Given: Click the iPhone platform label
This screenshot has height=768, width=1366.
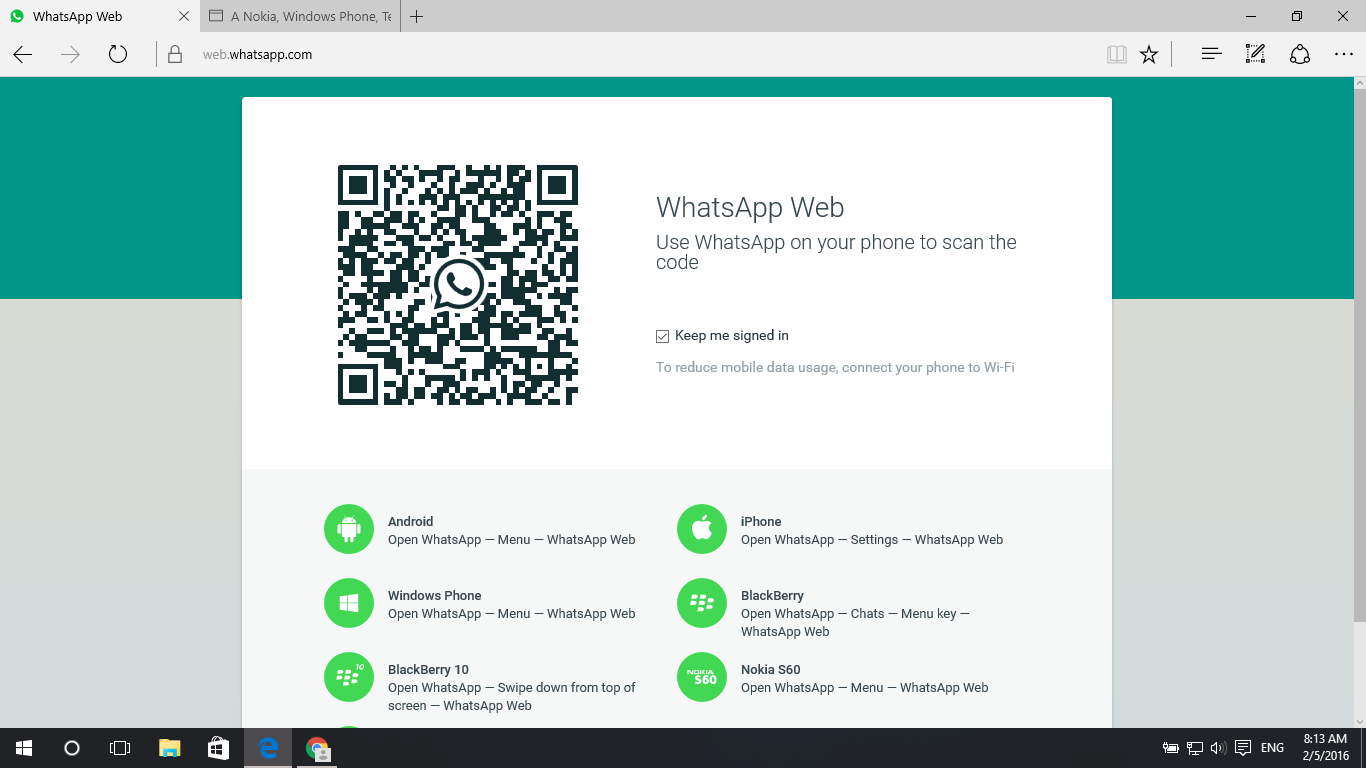Looking at the screenshot, I should pos(761,522).
